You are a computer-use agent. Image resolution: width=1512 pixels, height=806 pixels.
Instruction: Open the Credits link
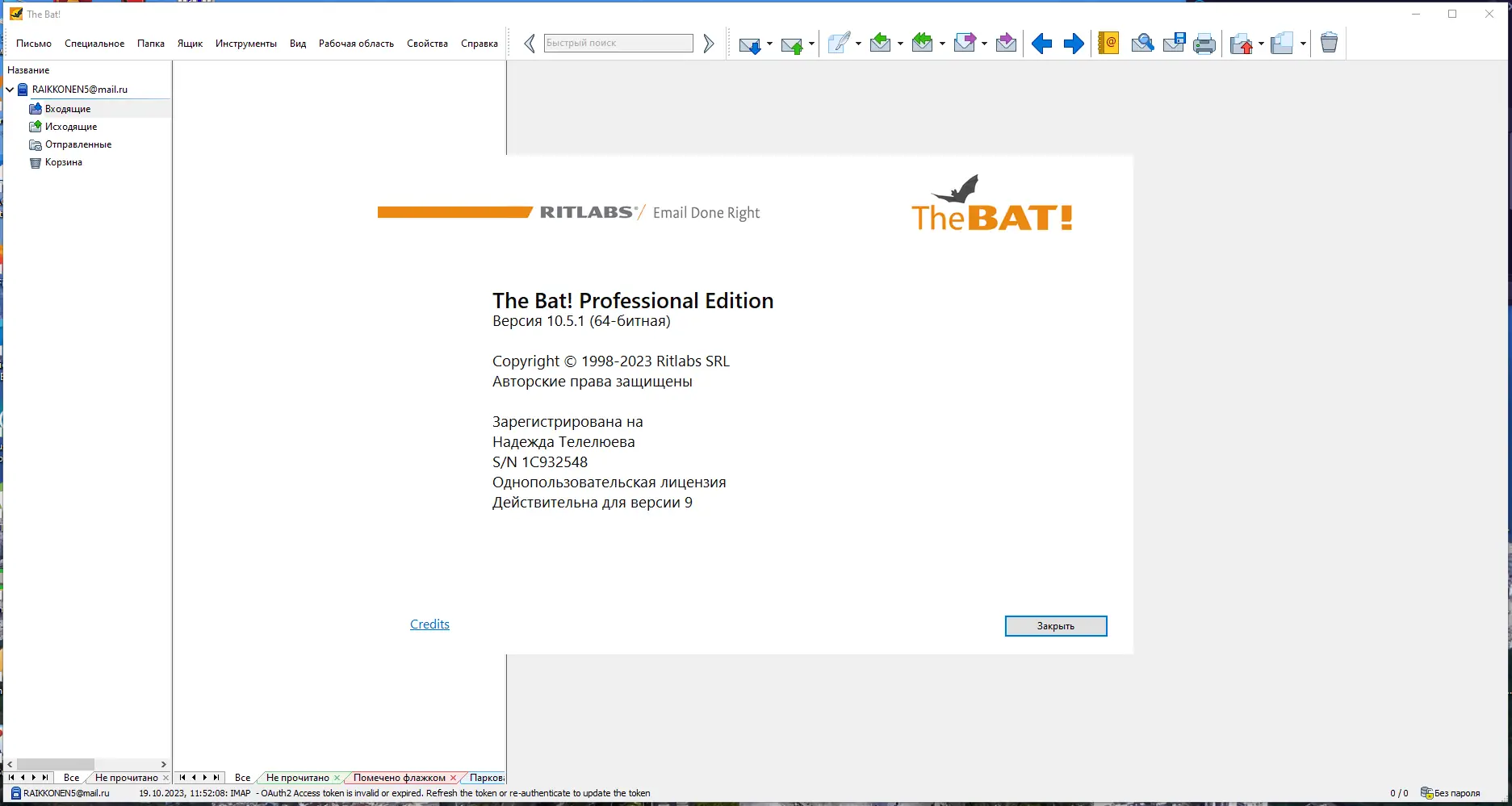click(429, 624)
